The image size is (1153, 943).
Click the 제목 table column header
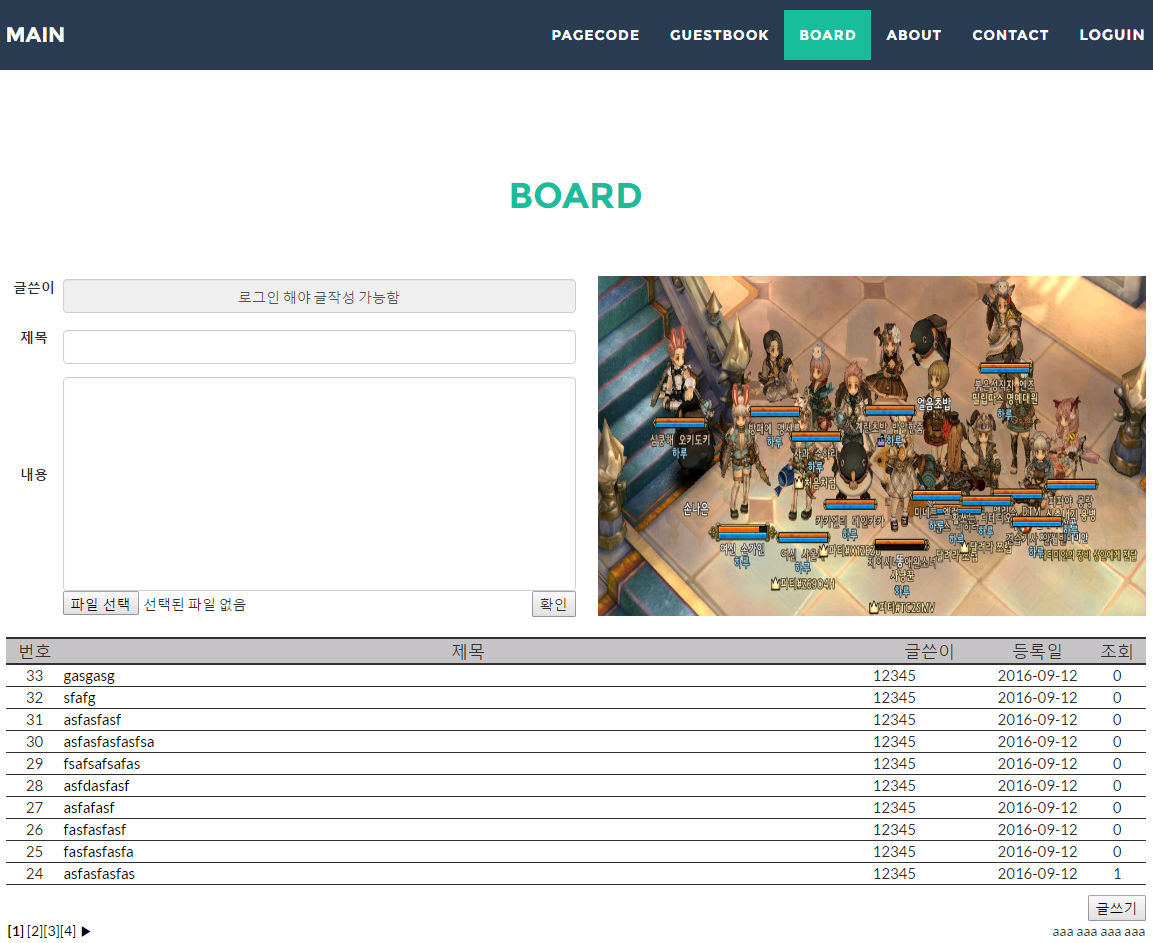[x=468, y=652]
